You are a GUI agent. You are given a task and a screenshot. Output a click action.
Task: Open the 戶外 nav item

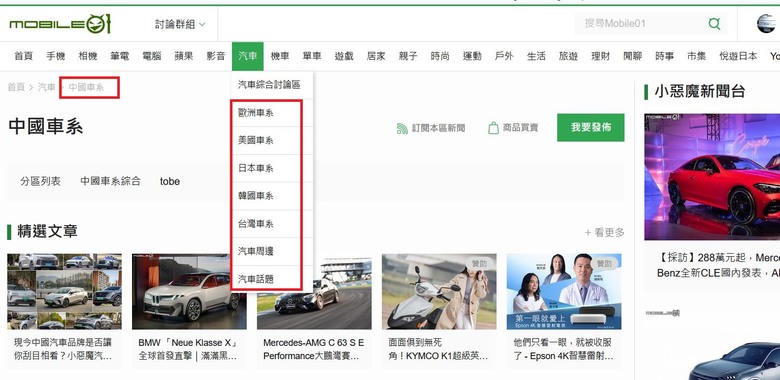click(x=504, y=56)
